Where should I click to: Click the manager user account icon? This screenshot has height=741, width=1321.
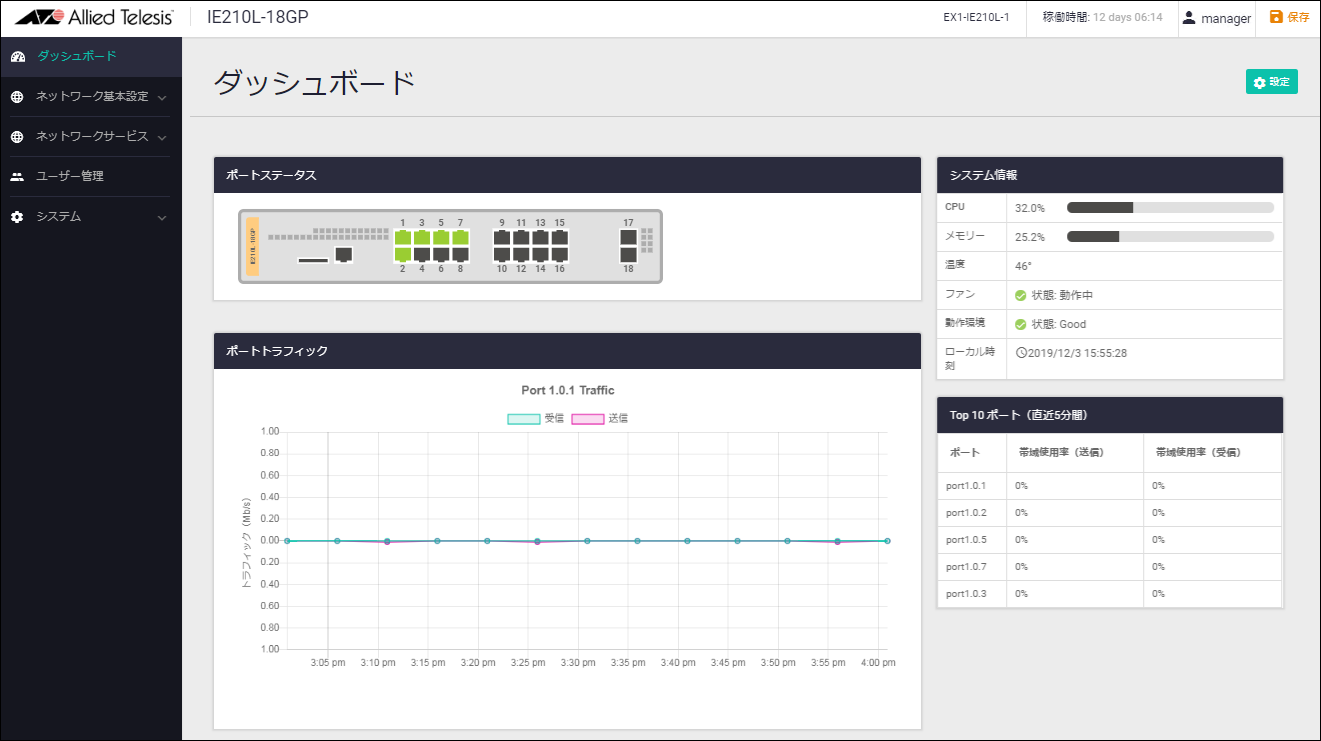pos(1189,18)
